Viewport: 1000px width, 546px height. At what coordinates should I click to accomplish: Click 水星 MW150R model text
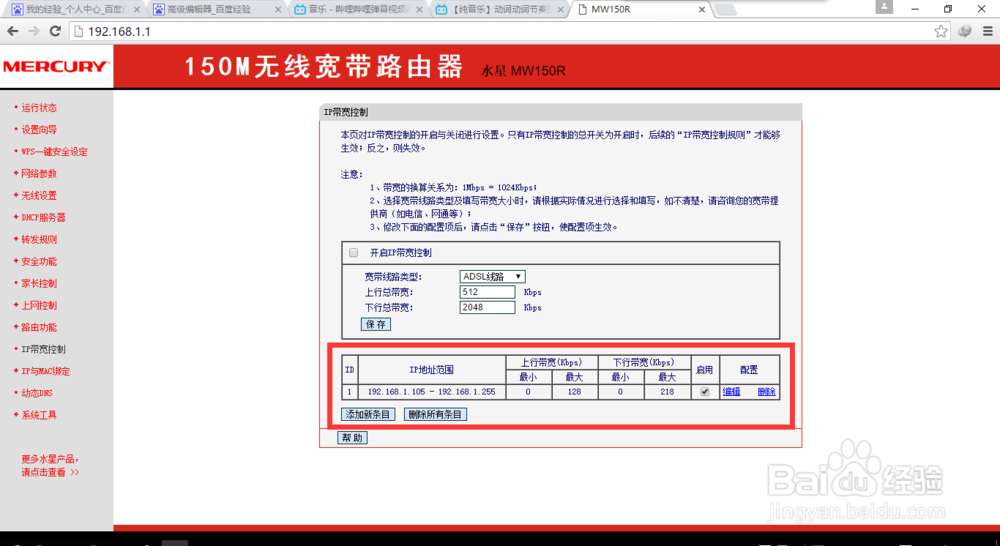click(523, 70)
